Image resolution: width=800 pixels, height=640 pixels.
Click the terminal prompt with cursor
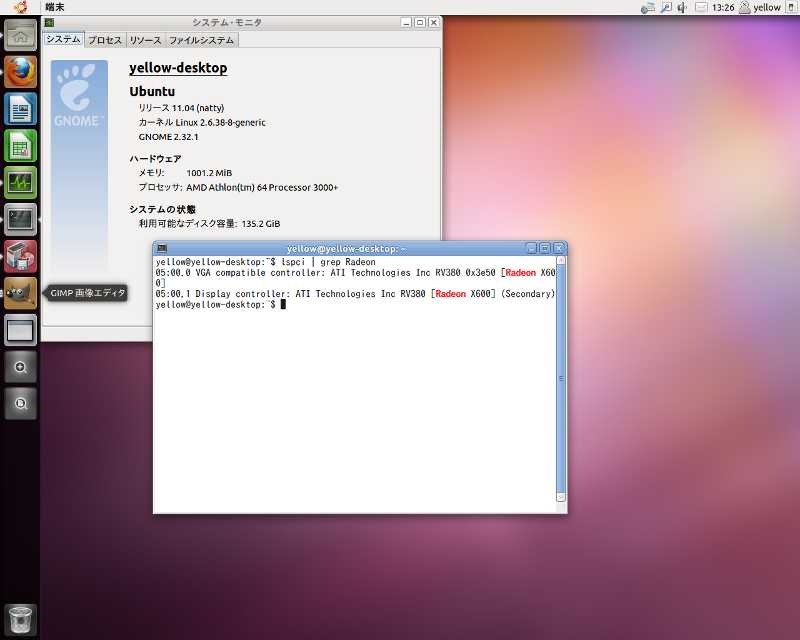(x=220, y=305)
